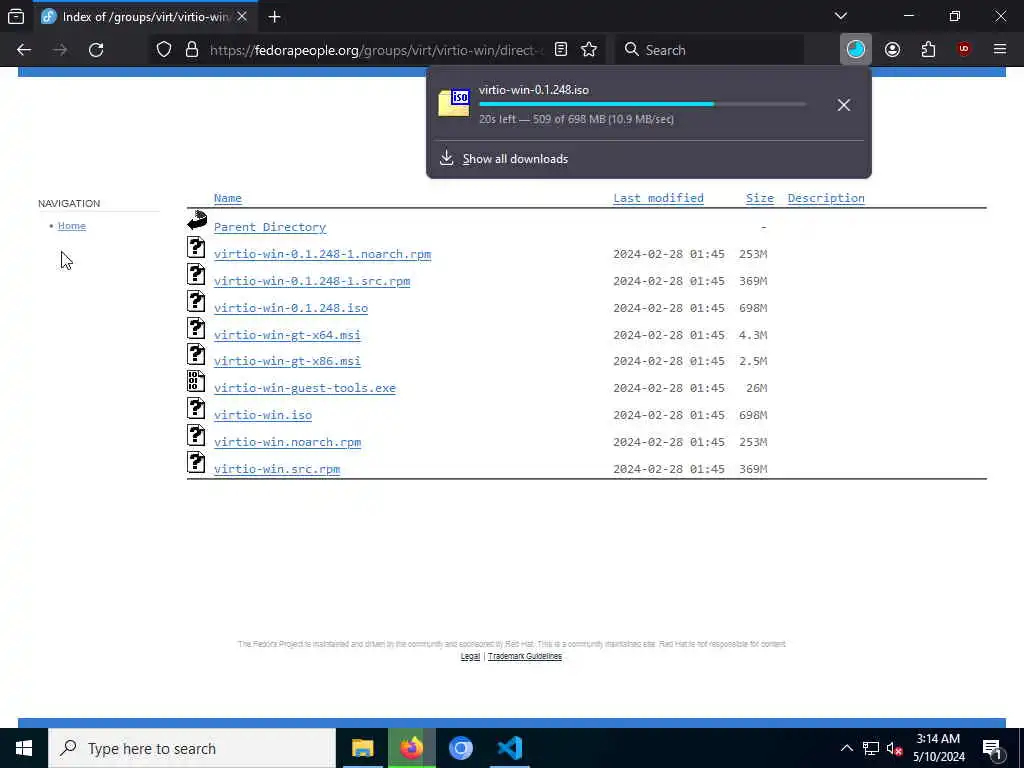The width and height of the screenshot is (1024, 768).
Task: Download virtio-win-0.1.248-1.noarch.rpm
Action: (323, 254)
